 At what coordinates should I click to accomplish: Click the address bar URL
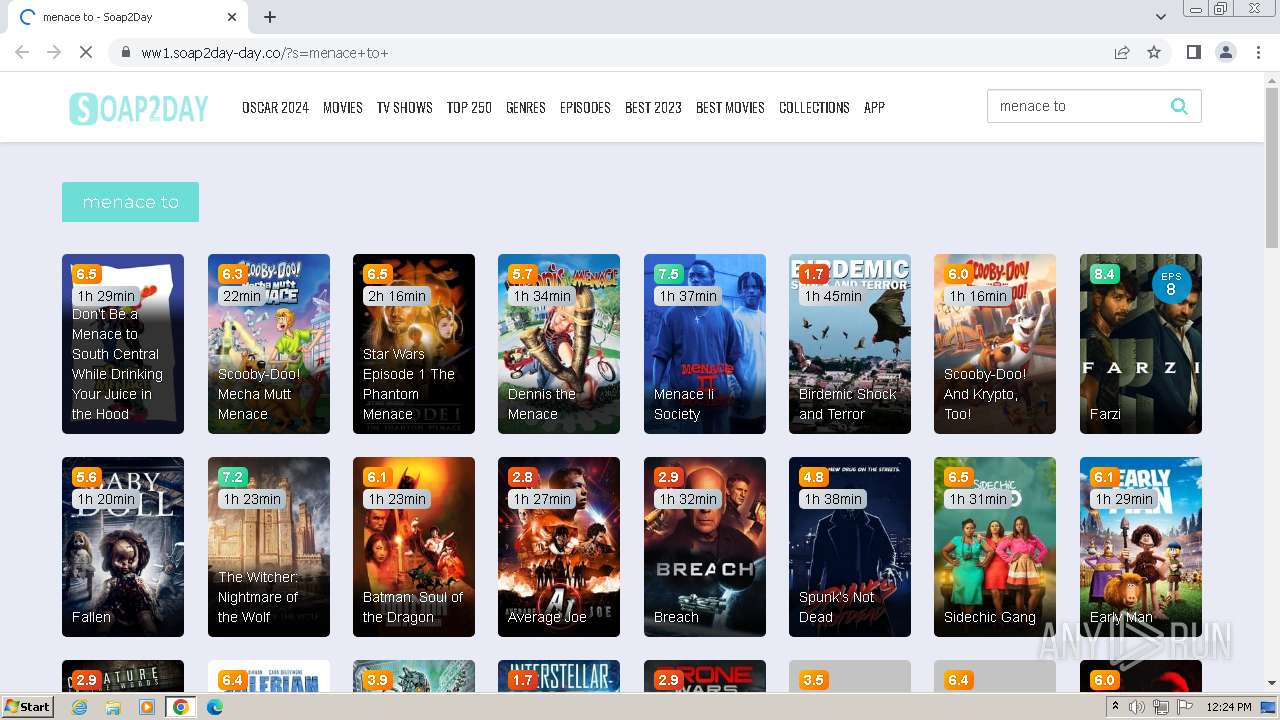pos(264,52)
